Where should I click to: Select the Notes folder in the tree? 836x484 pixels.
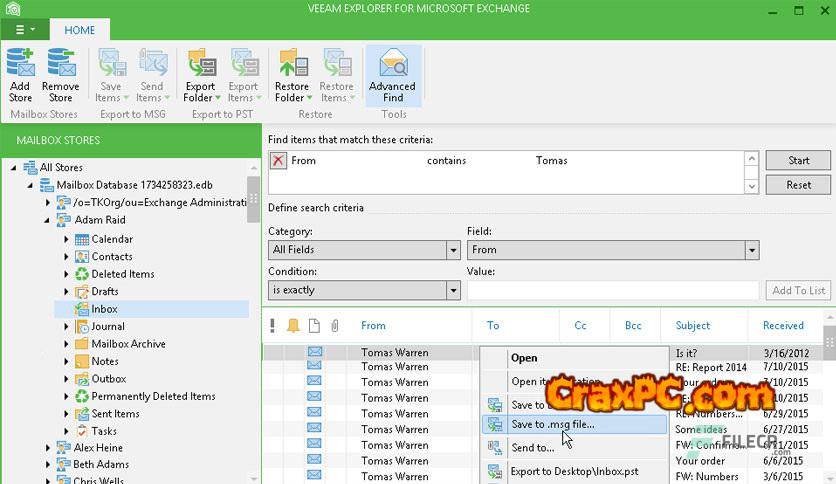click(104, 361)
